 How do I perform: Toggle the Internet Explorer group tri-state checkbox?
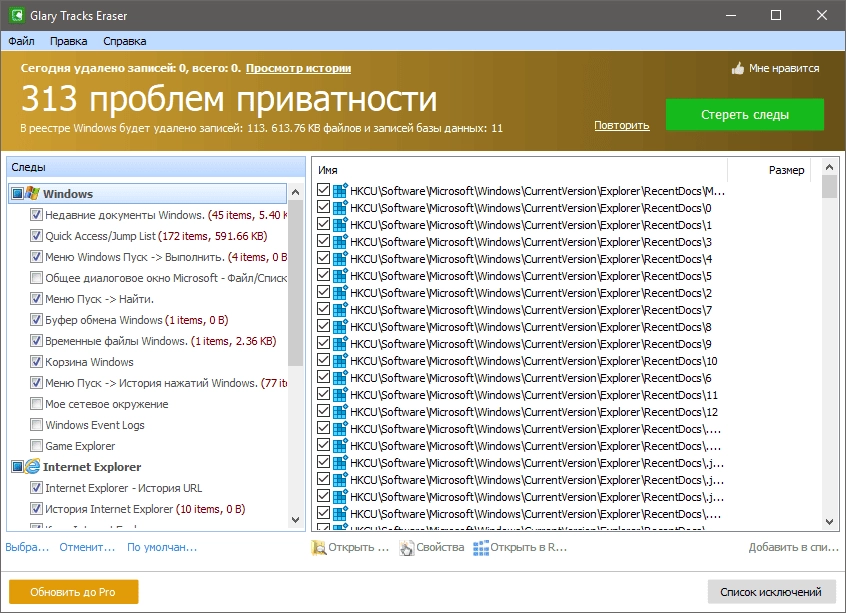[17, 466]
